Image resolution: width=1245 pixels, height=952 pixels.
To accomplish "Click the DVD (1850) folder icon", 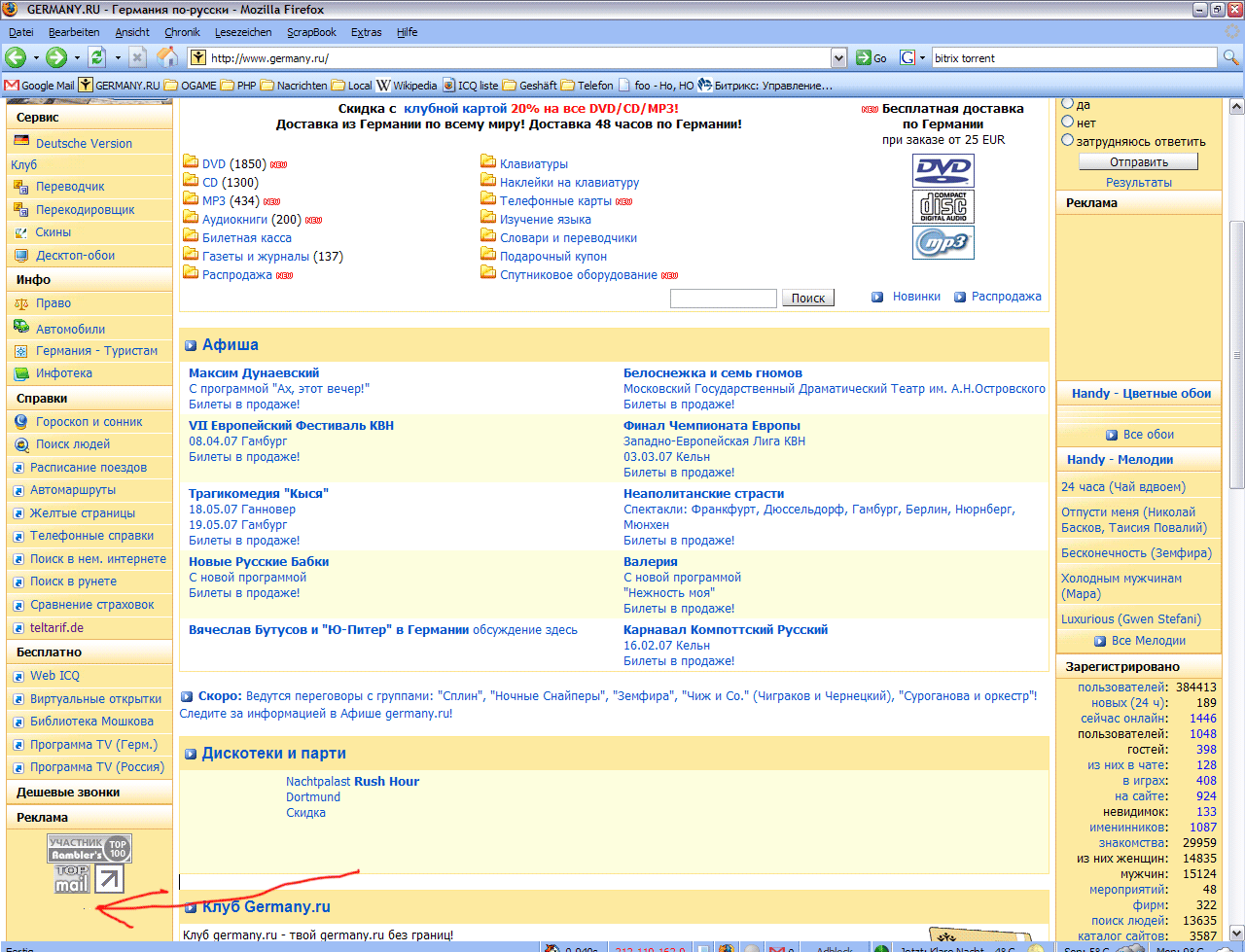I will [191, 163].
